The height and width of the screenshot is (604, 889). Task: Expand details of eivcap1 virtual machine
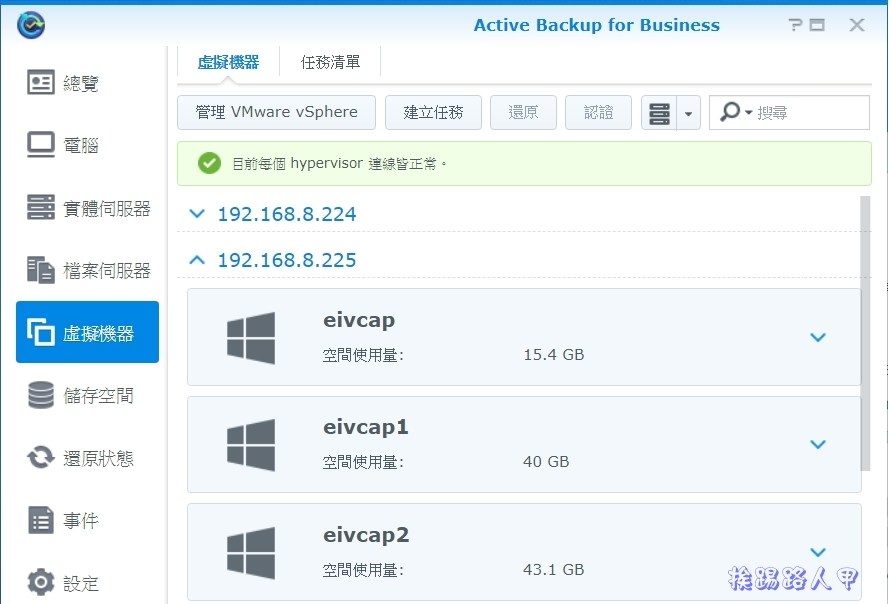click(x=818, y=444)
